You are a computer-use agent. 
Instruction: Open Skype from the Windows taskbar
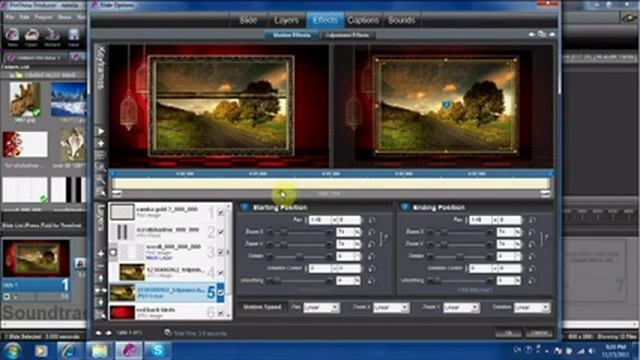pyautogui.click(x=158, y=351)
